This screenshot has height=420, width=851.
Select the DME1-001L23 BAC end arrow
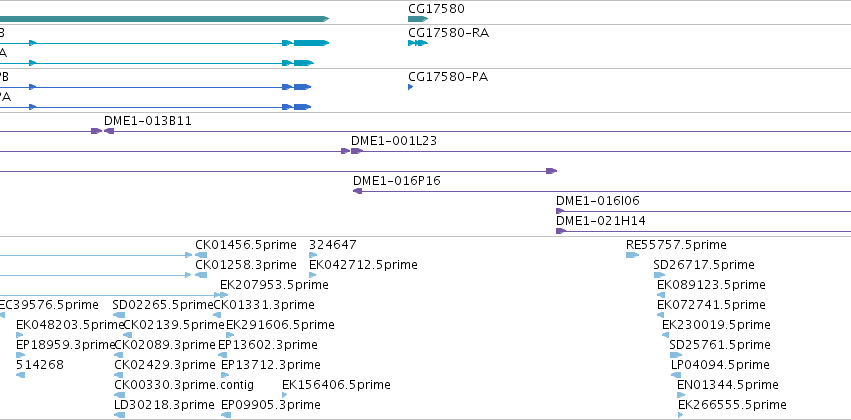pyautogui.click(x=356, y=151)
